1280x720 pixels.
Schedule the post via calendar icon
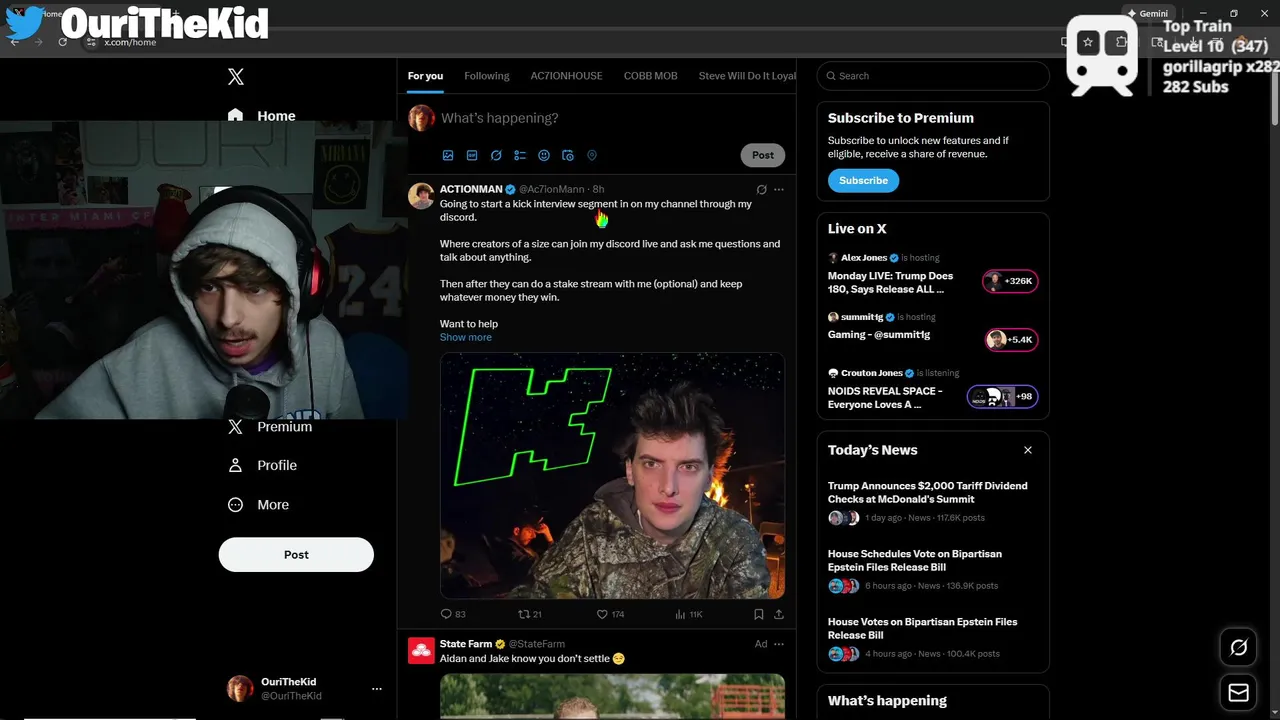pyautogui.click(x=568, y=156)
